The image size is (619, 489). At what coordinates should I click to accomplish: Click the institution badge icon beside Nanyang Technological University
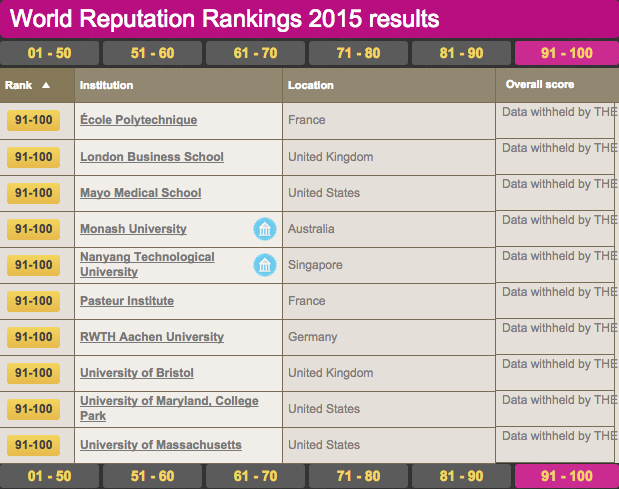click(264, 265)
